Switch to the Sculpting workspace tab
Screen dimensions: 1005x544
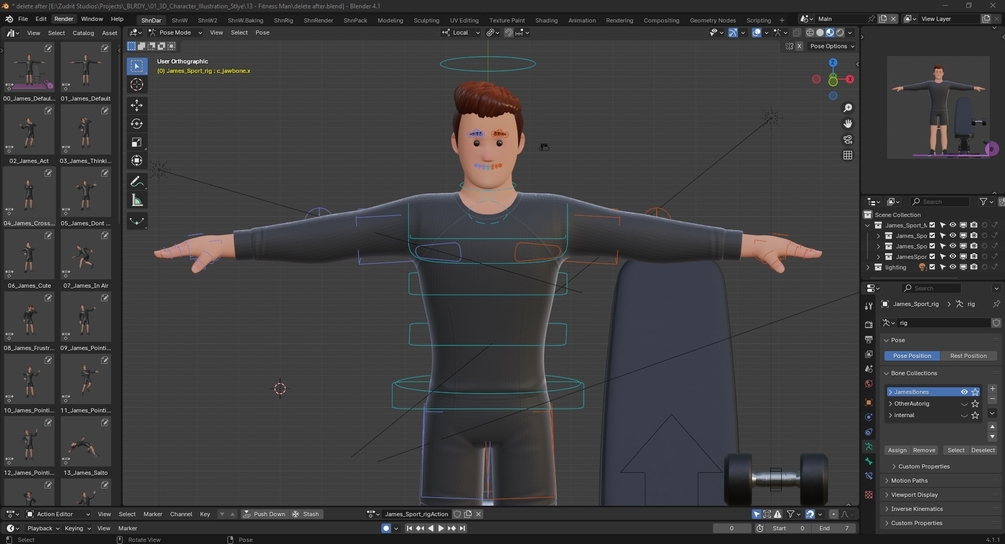point(426,20)
